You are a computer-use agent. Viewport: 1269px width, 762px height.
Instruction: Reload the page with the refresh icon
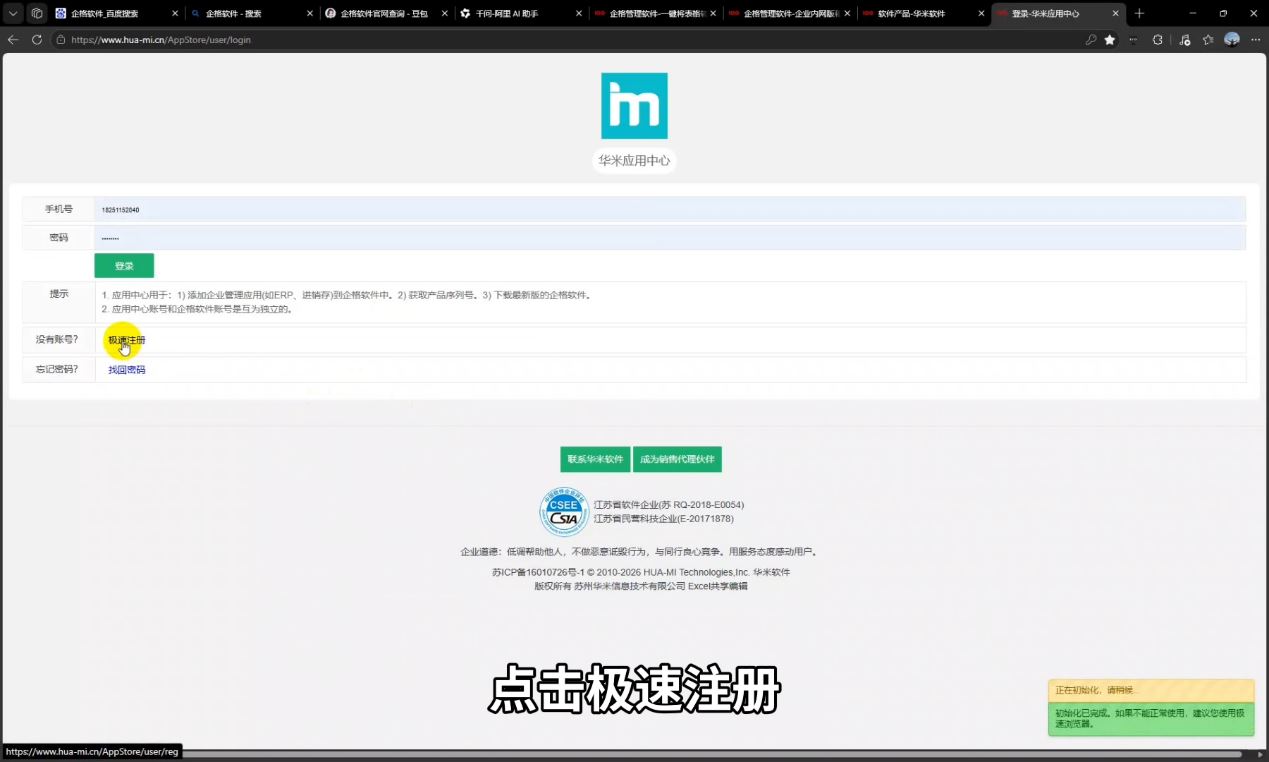[x=37, y=40]
